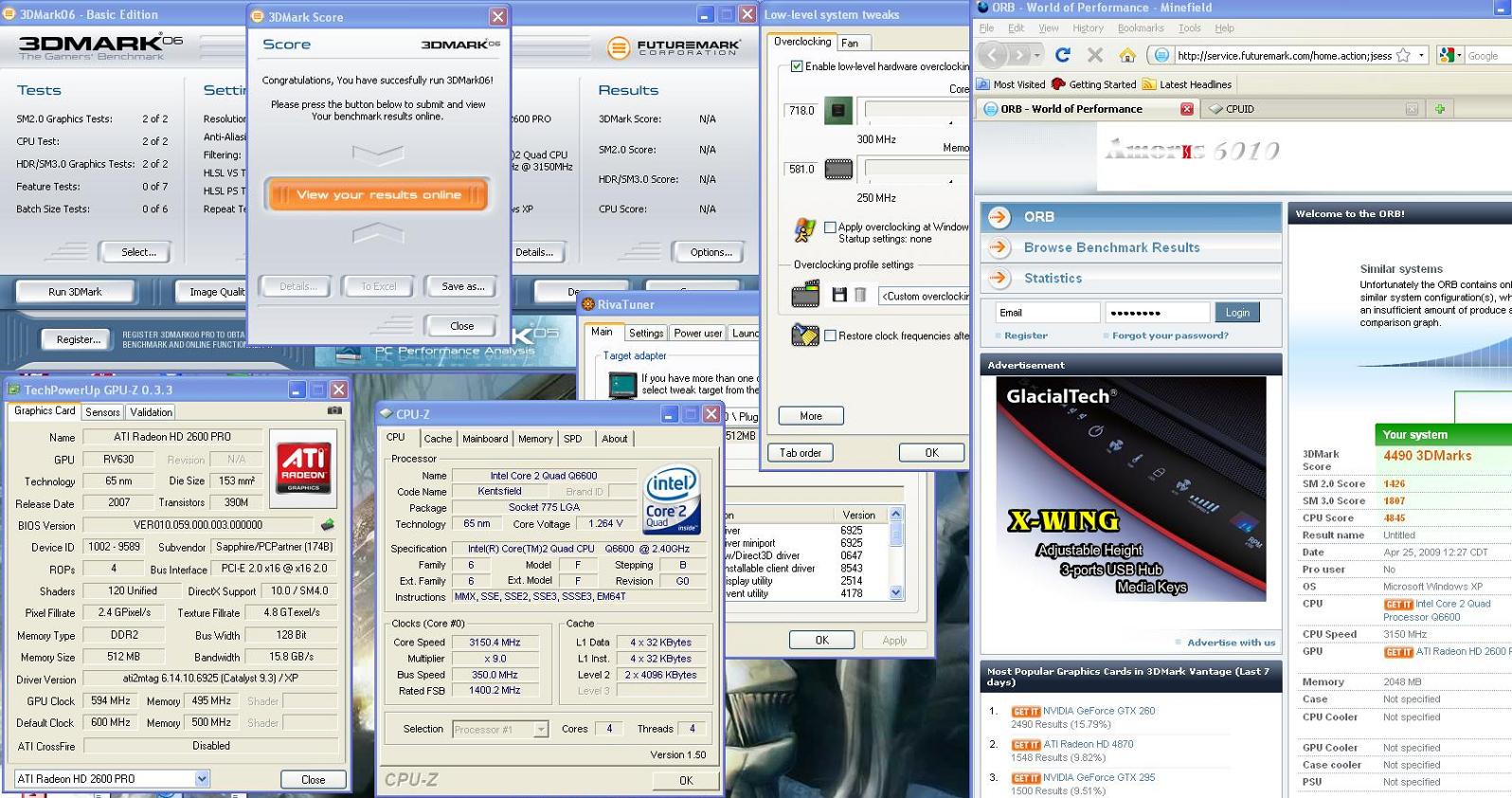Click the Google search engine icon
This screenshot has width=1512, height=798.
[1447, 55]
